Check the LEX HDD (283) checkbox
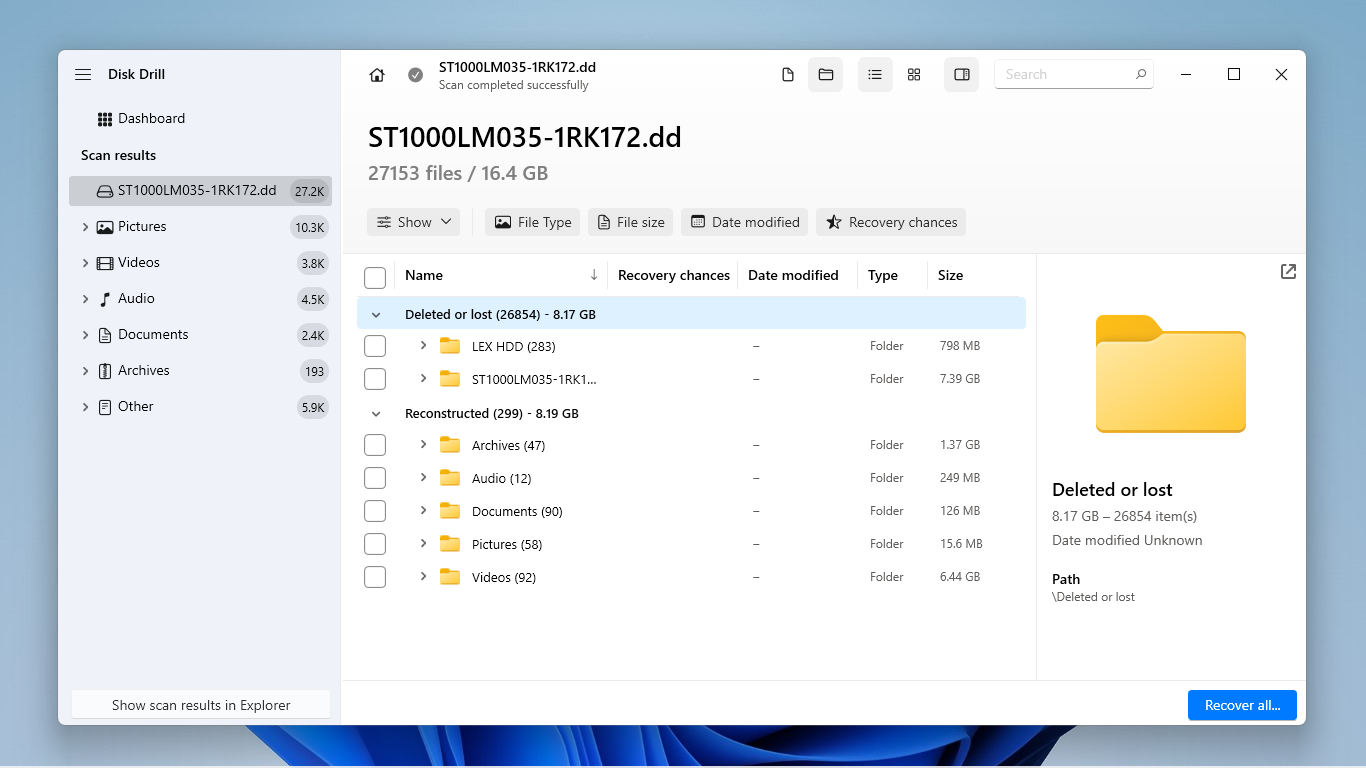 [x=375, y=346]
